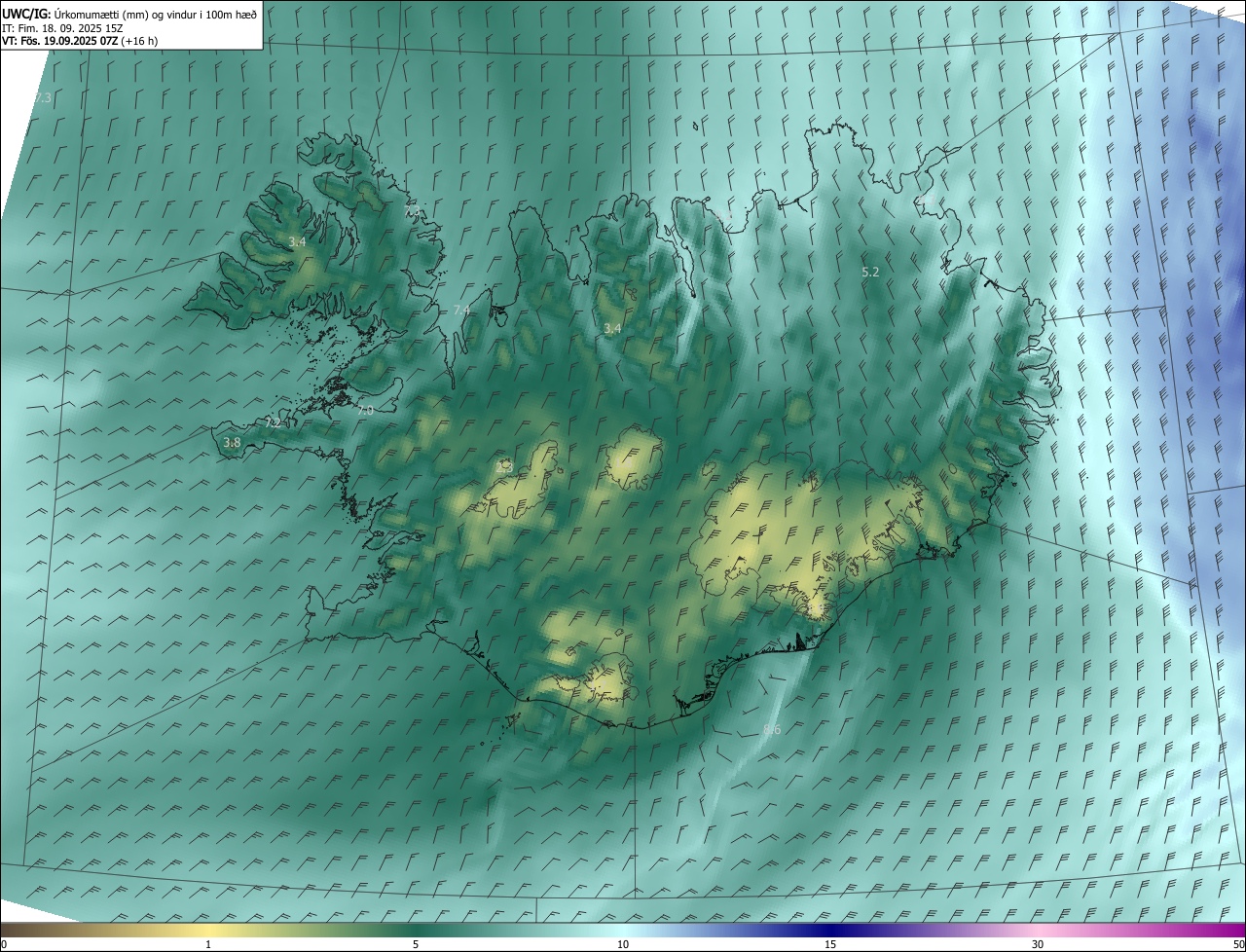1246x952 pixels.
Task: Click the 3.8 value on the map
Action: (232, 442)
